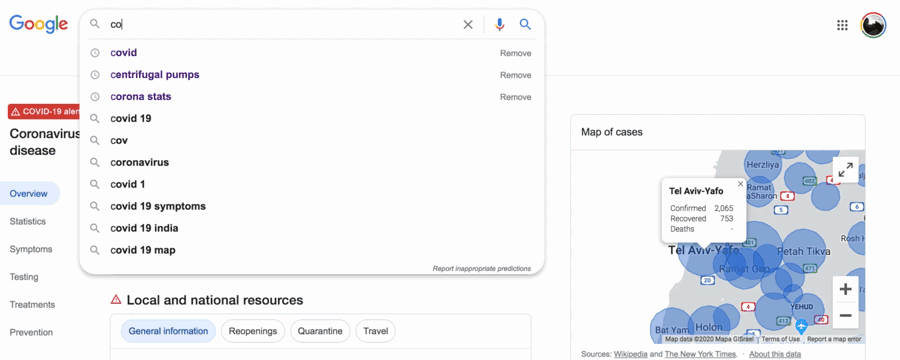Zoom in on the cases map
The image size is (900, 360).
(845, 289)
